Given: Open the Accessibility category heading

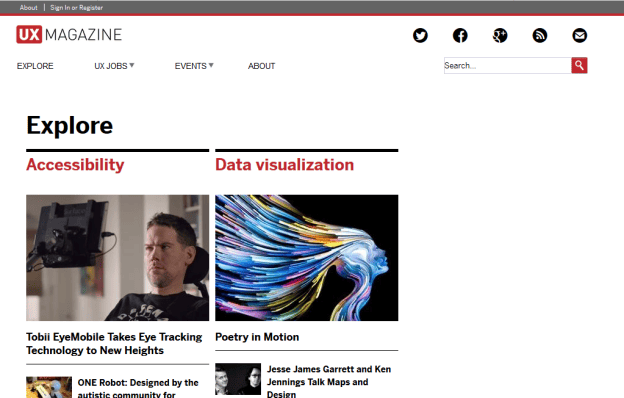Looking at the screenshot, I should coord(75,165).
